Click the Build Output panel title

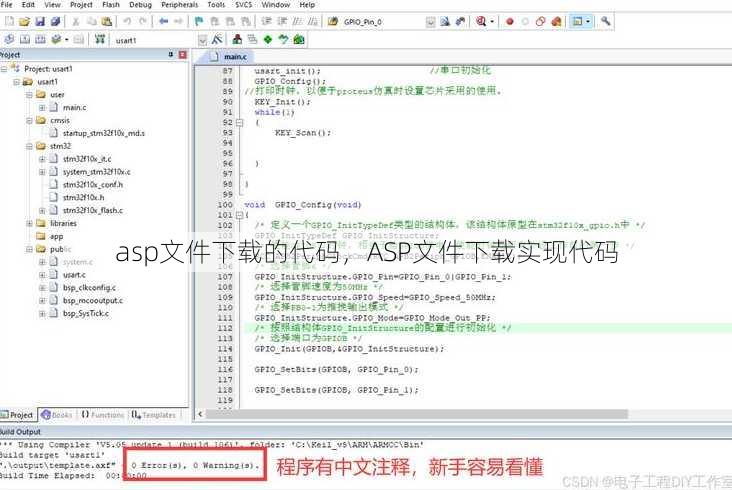click(21, 432)
